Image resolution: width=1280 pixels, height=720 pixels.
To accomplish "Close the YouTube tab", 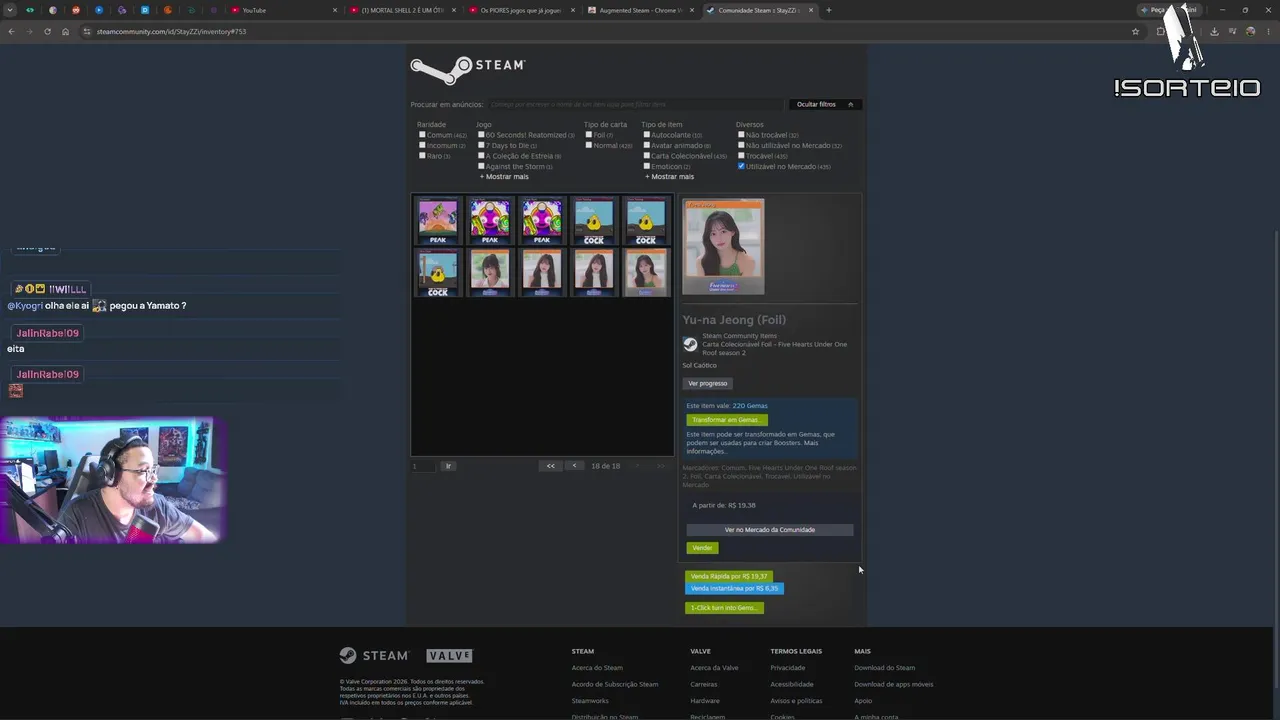I will (334, 10).
